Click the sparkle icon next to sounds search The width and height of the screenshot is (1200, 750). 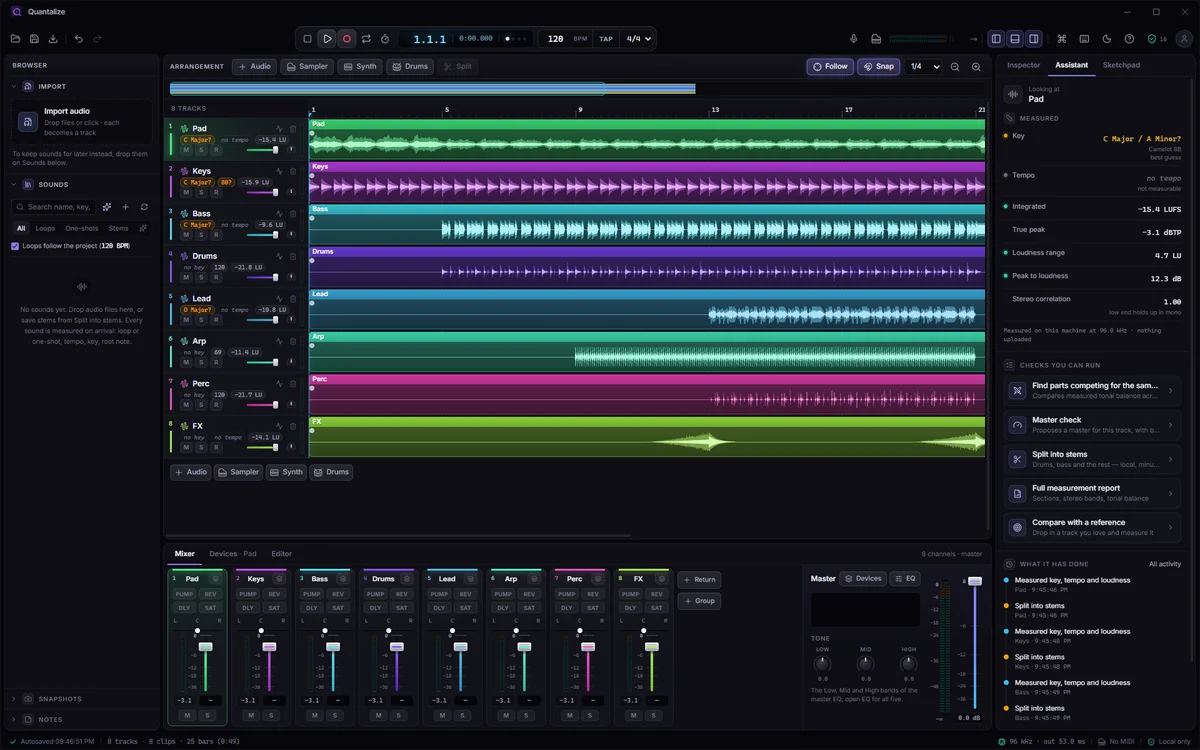tap(107, 207)
